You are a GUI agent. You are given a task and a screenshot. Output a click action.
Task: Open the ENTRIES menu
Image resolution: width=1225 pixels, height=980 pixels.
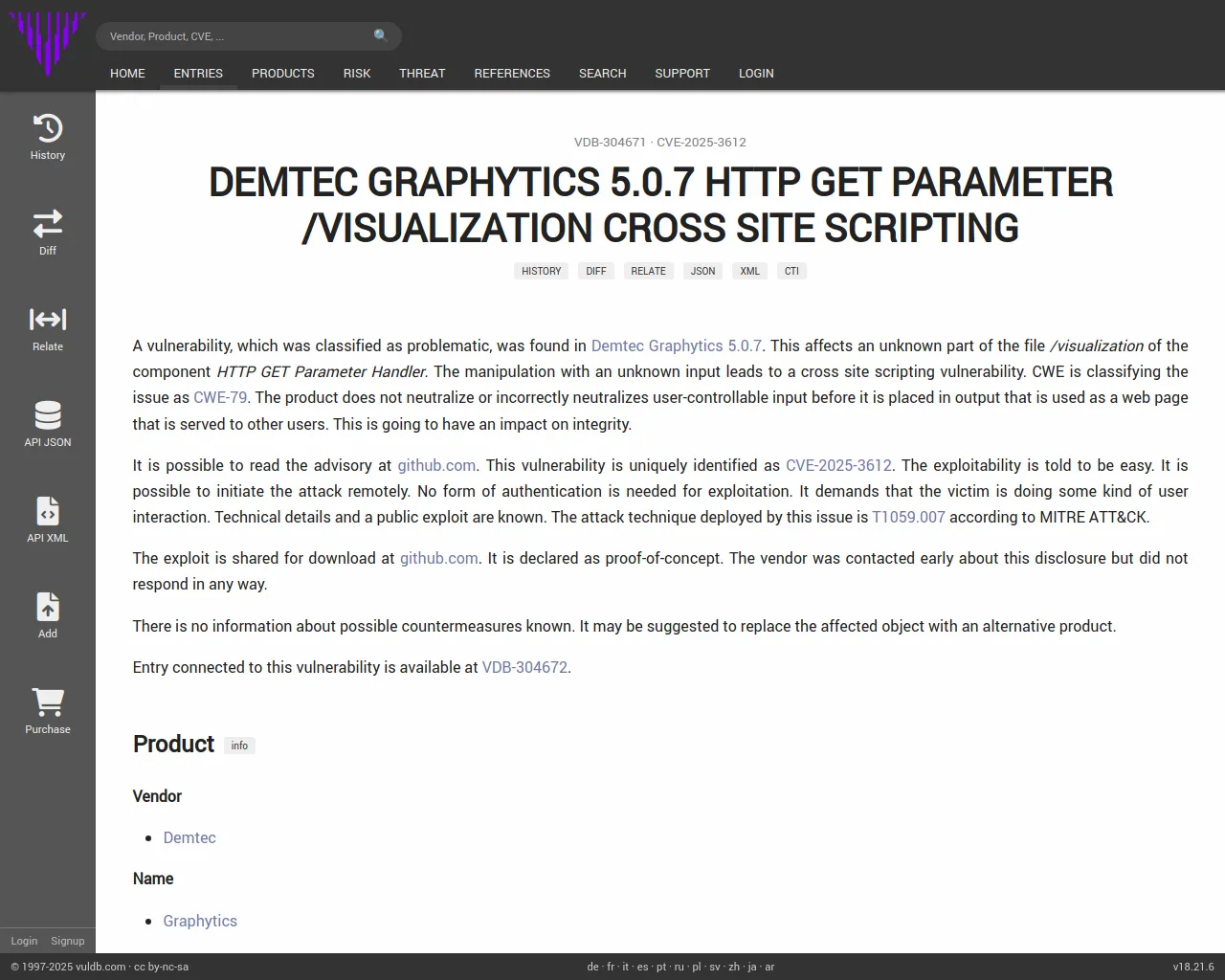click(198, 73)
